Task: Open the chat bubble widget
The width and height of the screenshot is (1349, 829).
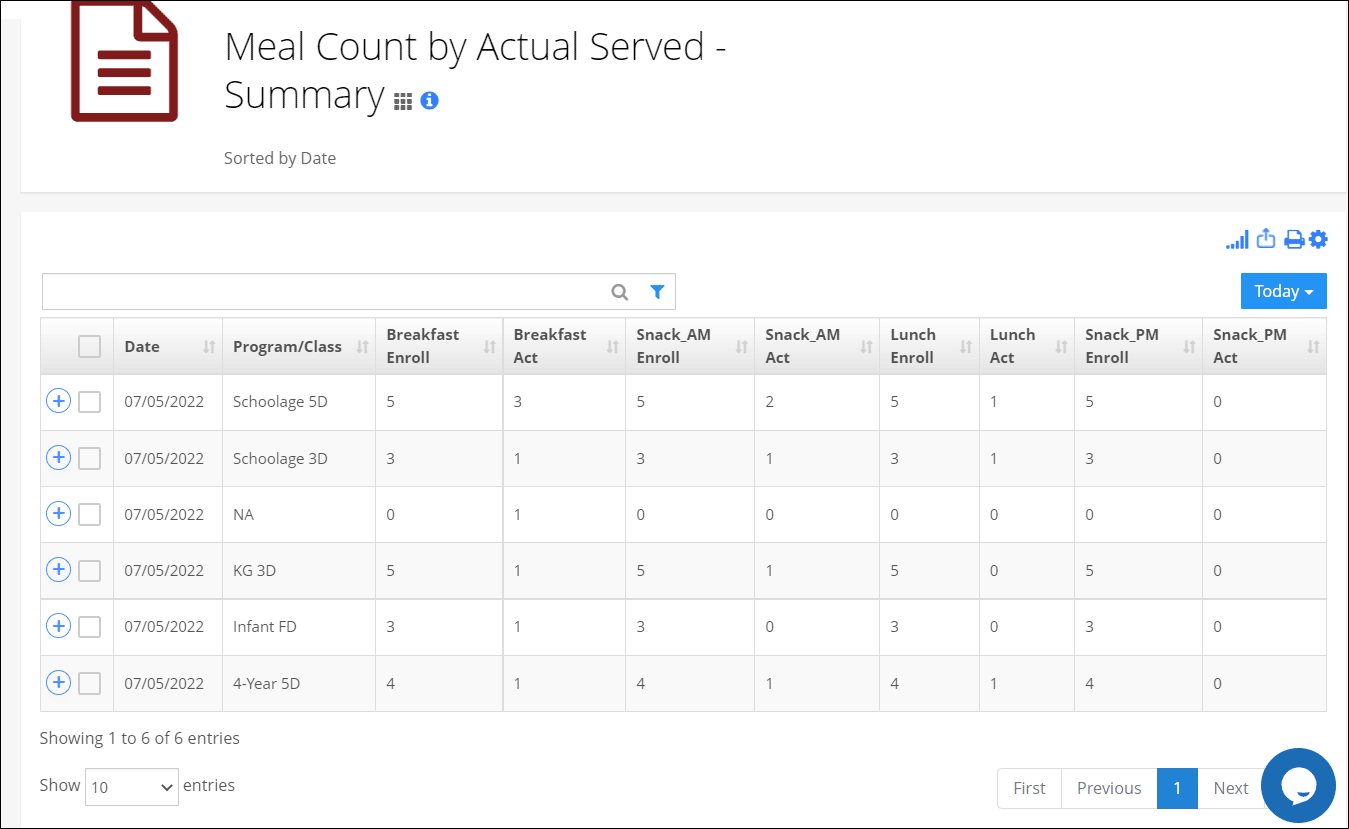Action: pos(1298,785)
